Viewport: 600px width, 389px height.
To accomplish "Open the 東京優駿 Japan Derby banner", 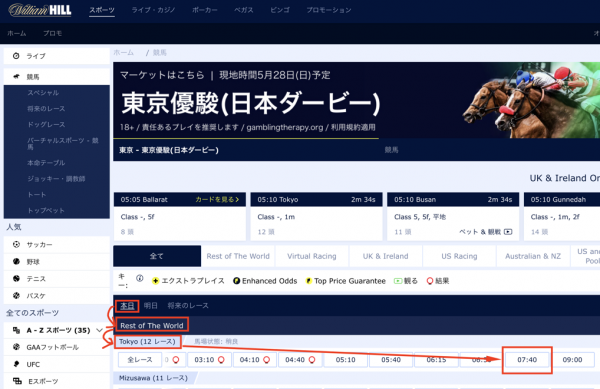I will [x=356, y=100].
